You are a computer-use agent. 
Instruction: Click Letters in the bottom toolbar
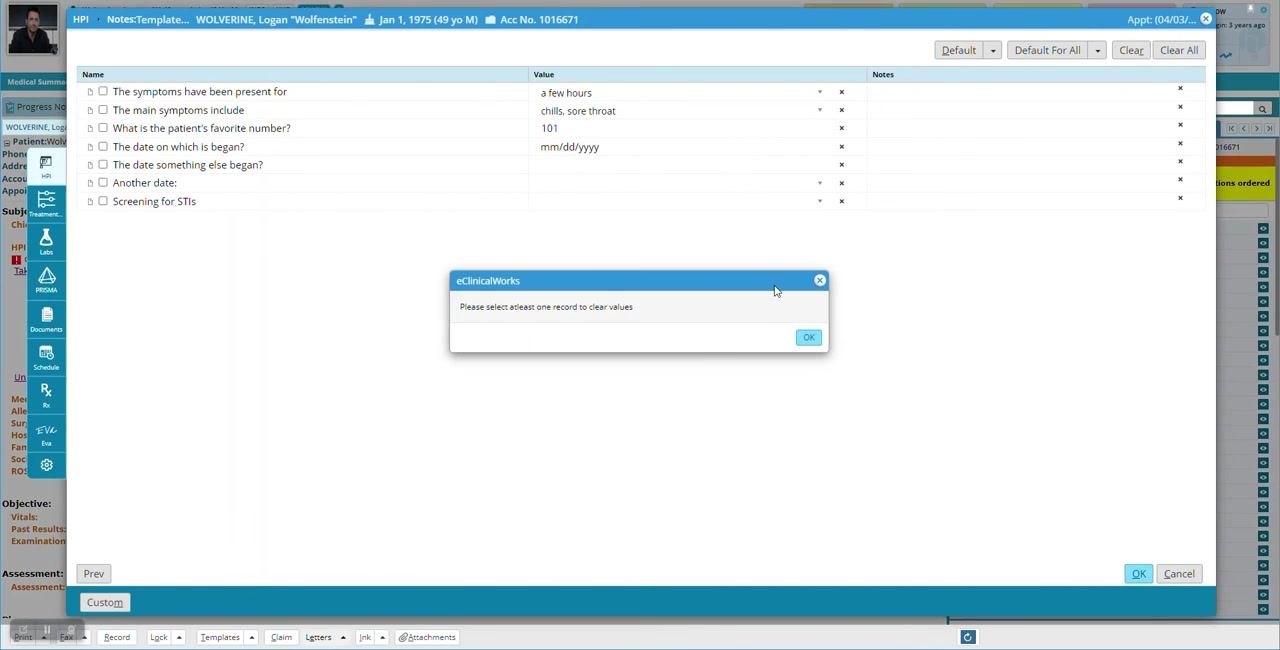[318, 637]
